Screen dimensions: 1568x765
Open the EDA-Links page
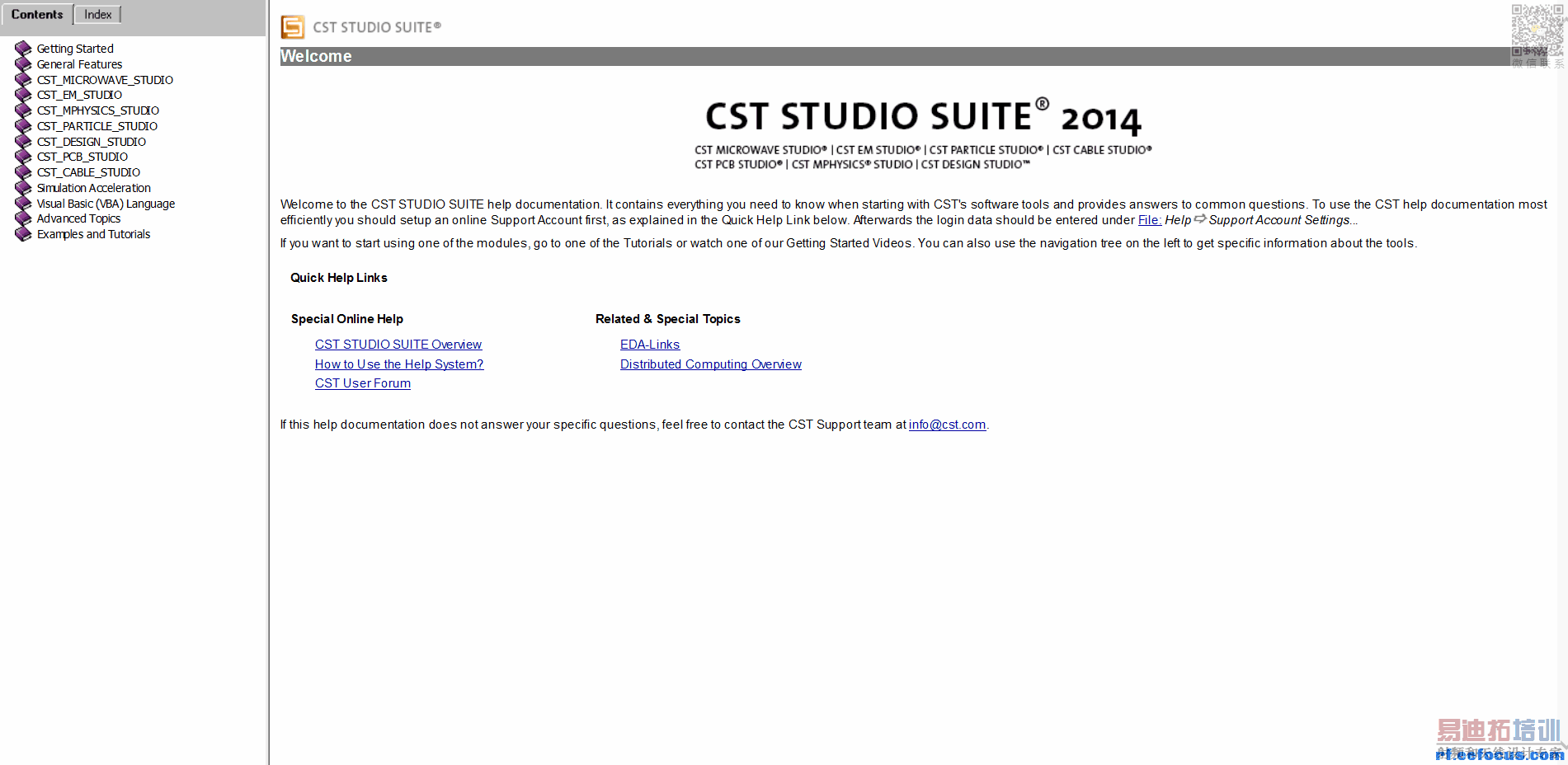(x=650, y=345)
